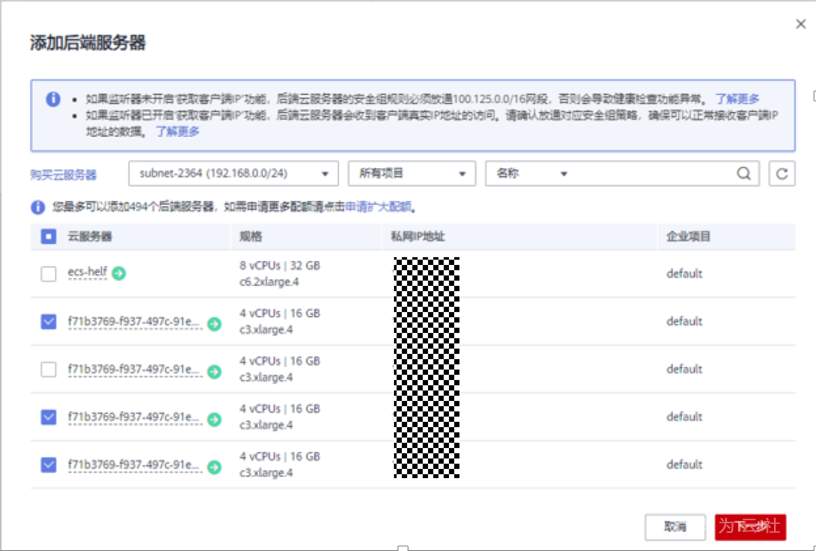Click the 私网IP地址 column header
This screenshot has height=551, width=816.
(x=418, y=237)
